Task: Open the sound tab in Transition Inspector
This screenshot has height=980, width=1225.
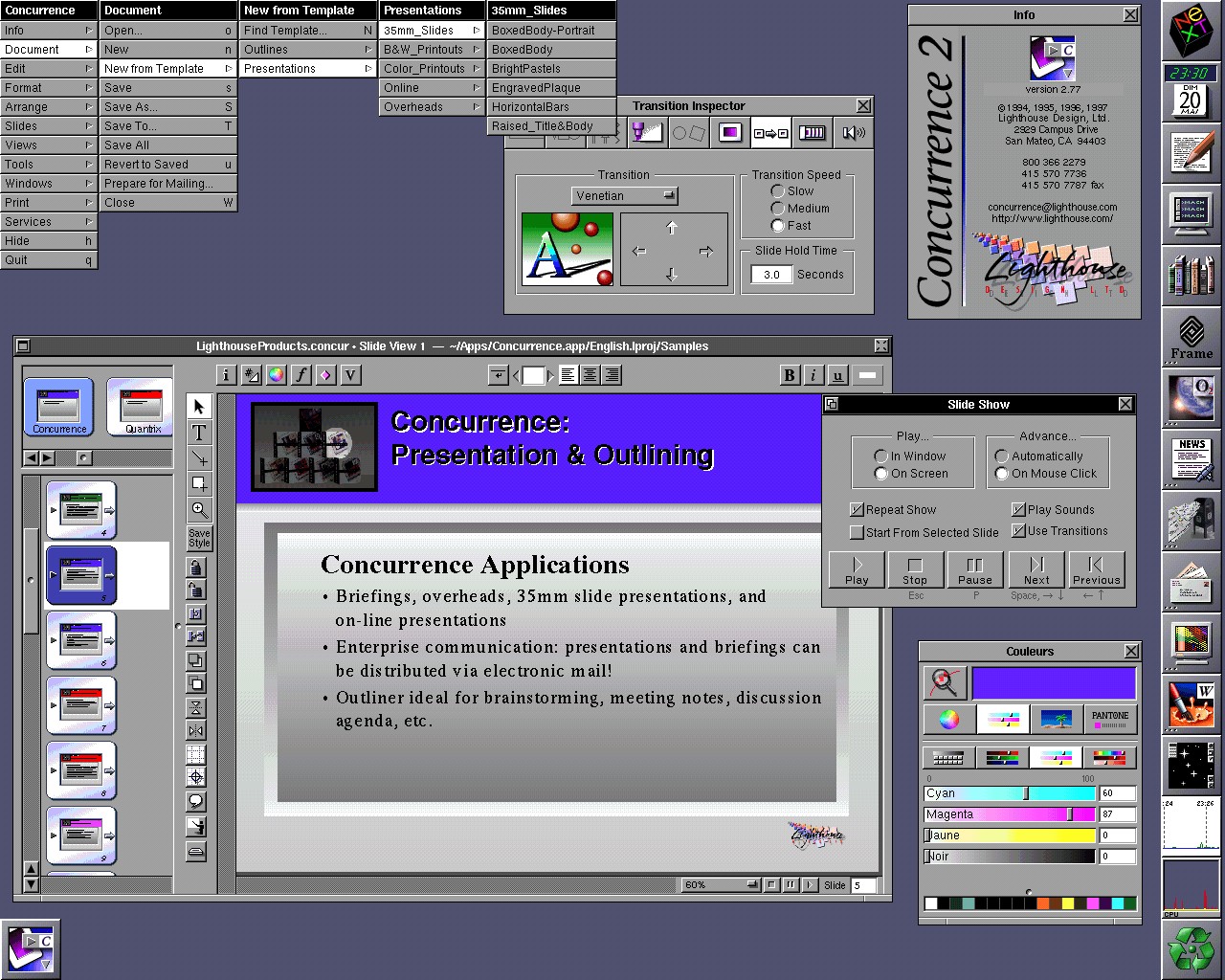Action: tap(854, 133)
